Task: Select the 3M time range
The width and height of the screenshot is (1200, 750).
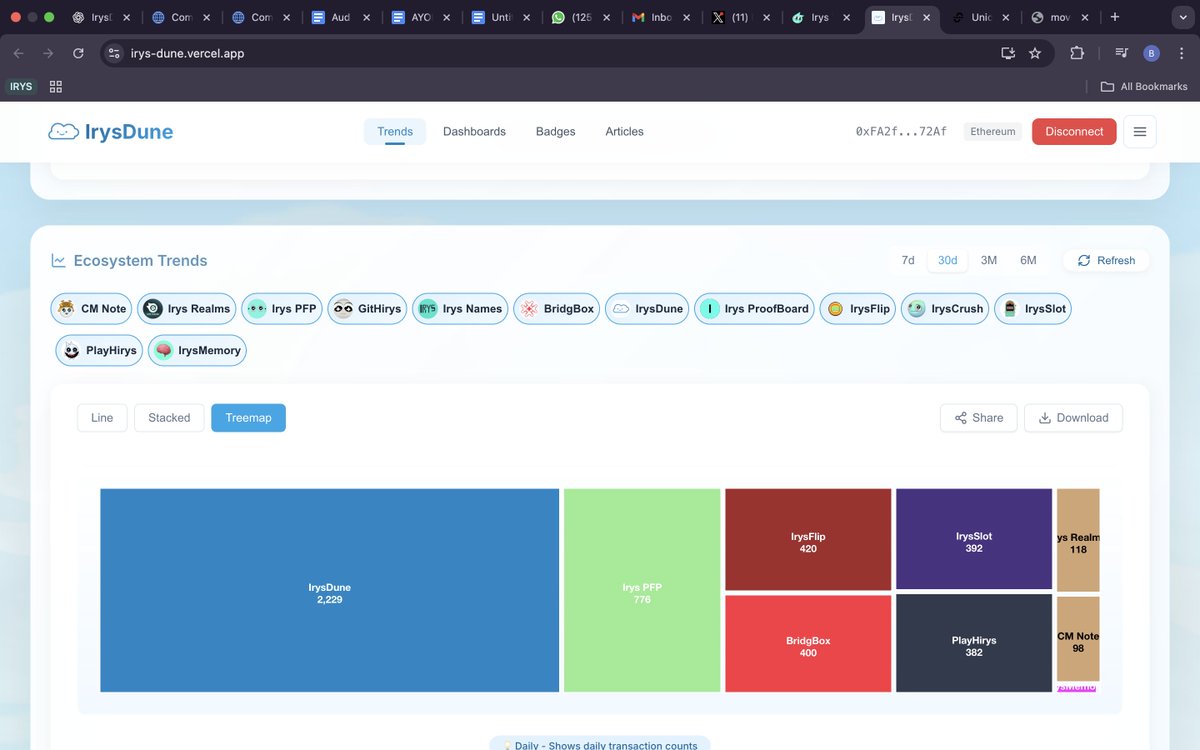Action: coord(989,260)
